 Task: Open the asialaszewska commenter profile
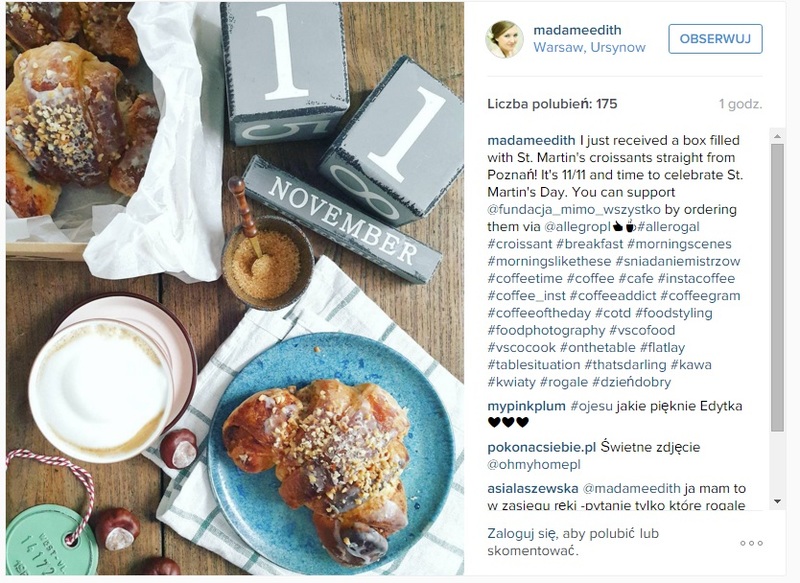[x=533, y=489]
